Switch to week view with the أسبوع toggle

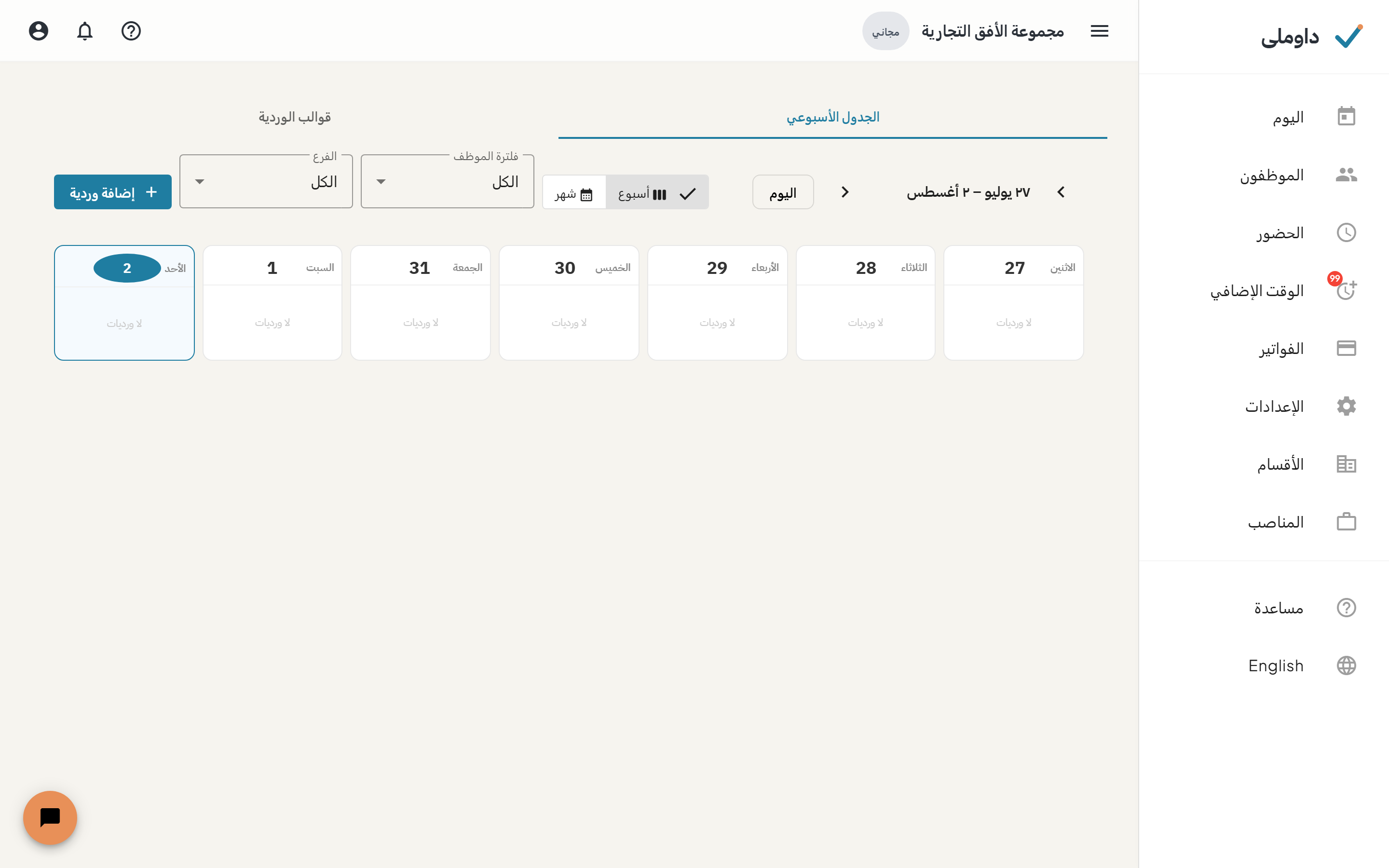[656, 192]
